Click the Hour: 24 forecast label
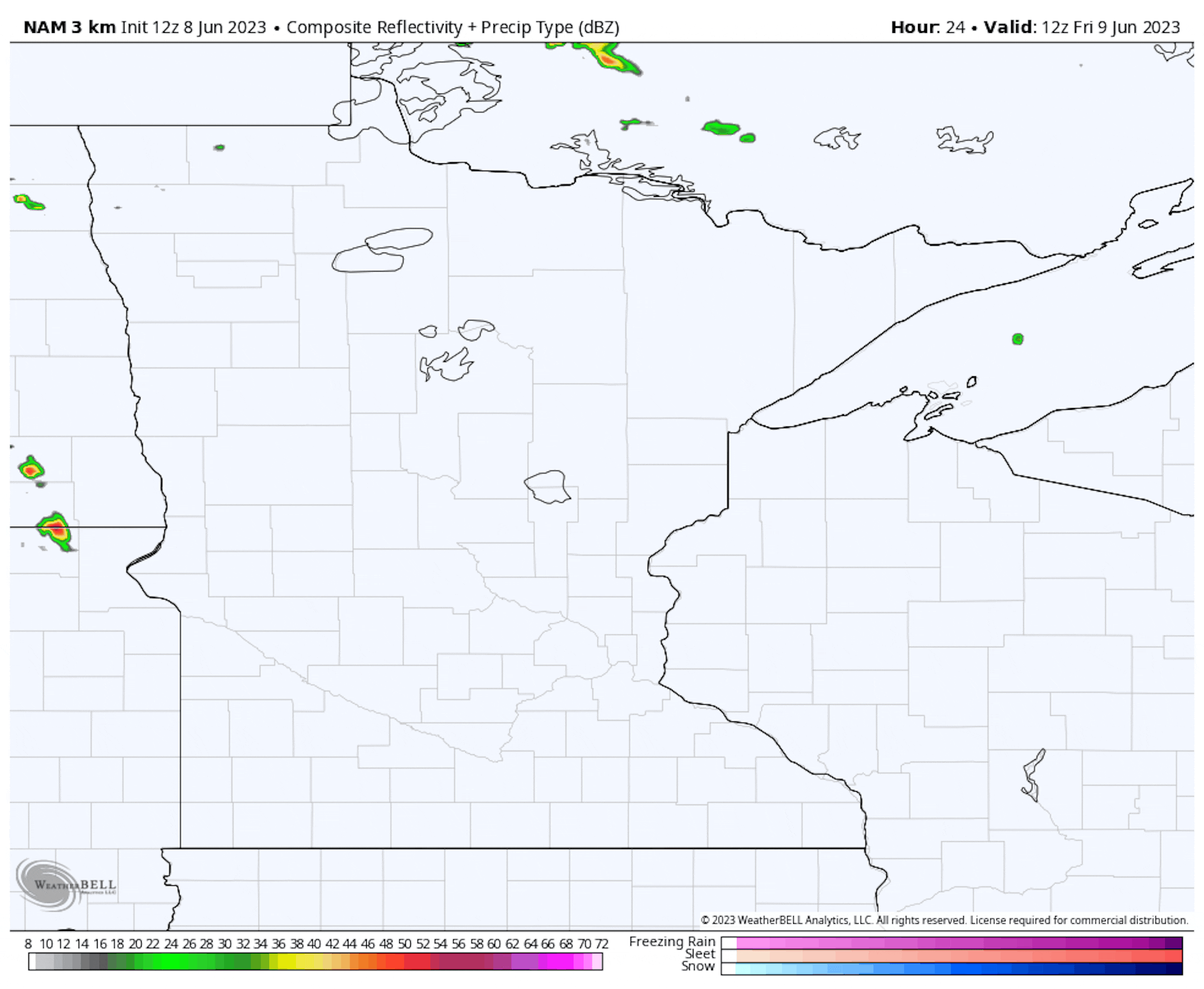Viewport: 1204px width, 989px height. pyautogui.click(x=927, y=27)
